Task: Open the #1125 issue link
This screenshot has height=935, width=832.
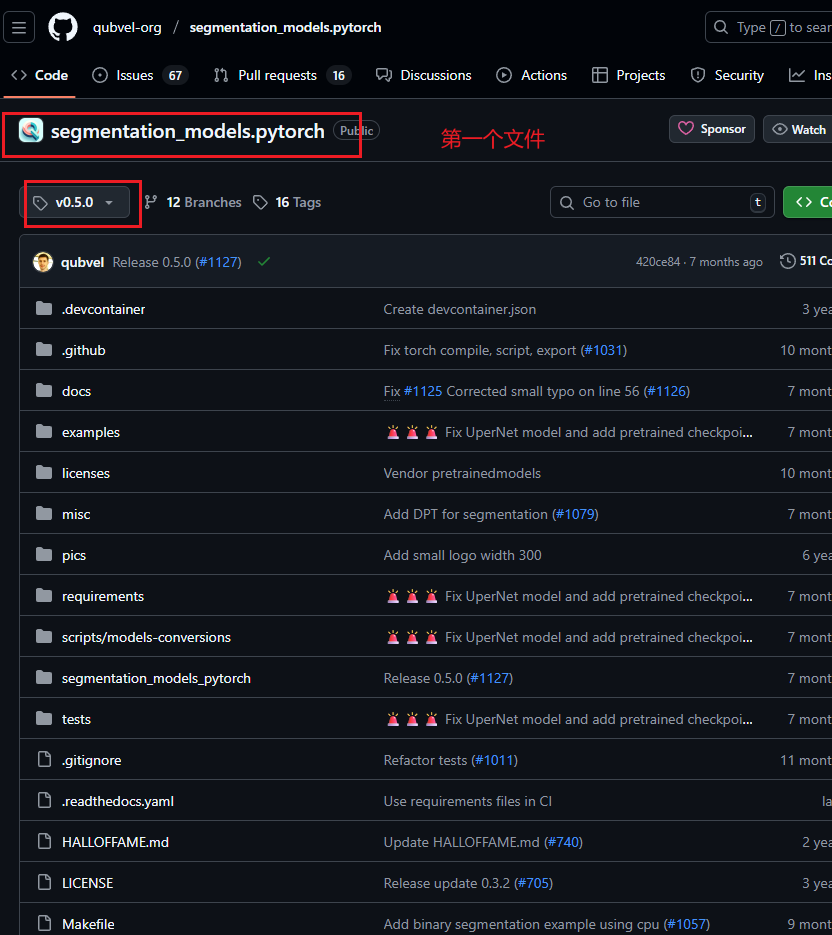Action: point(423,391)
